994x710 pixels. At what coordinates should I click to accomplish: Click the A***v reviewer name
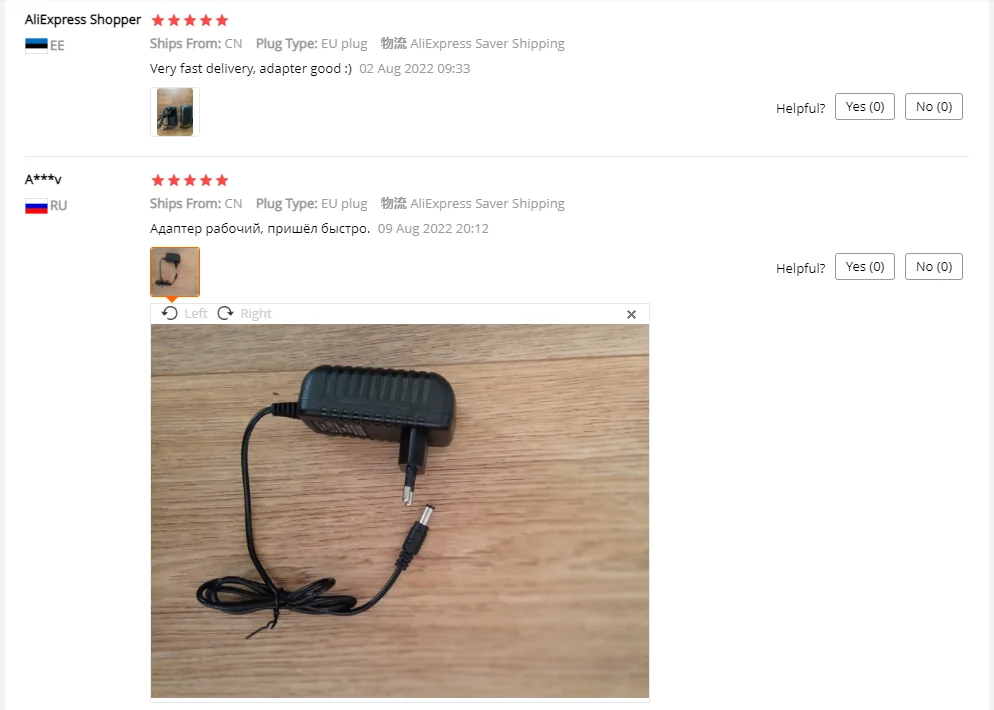43,179
